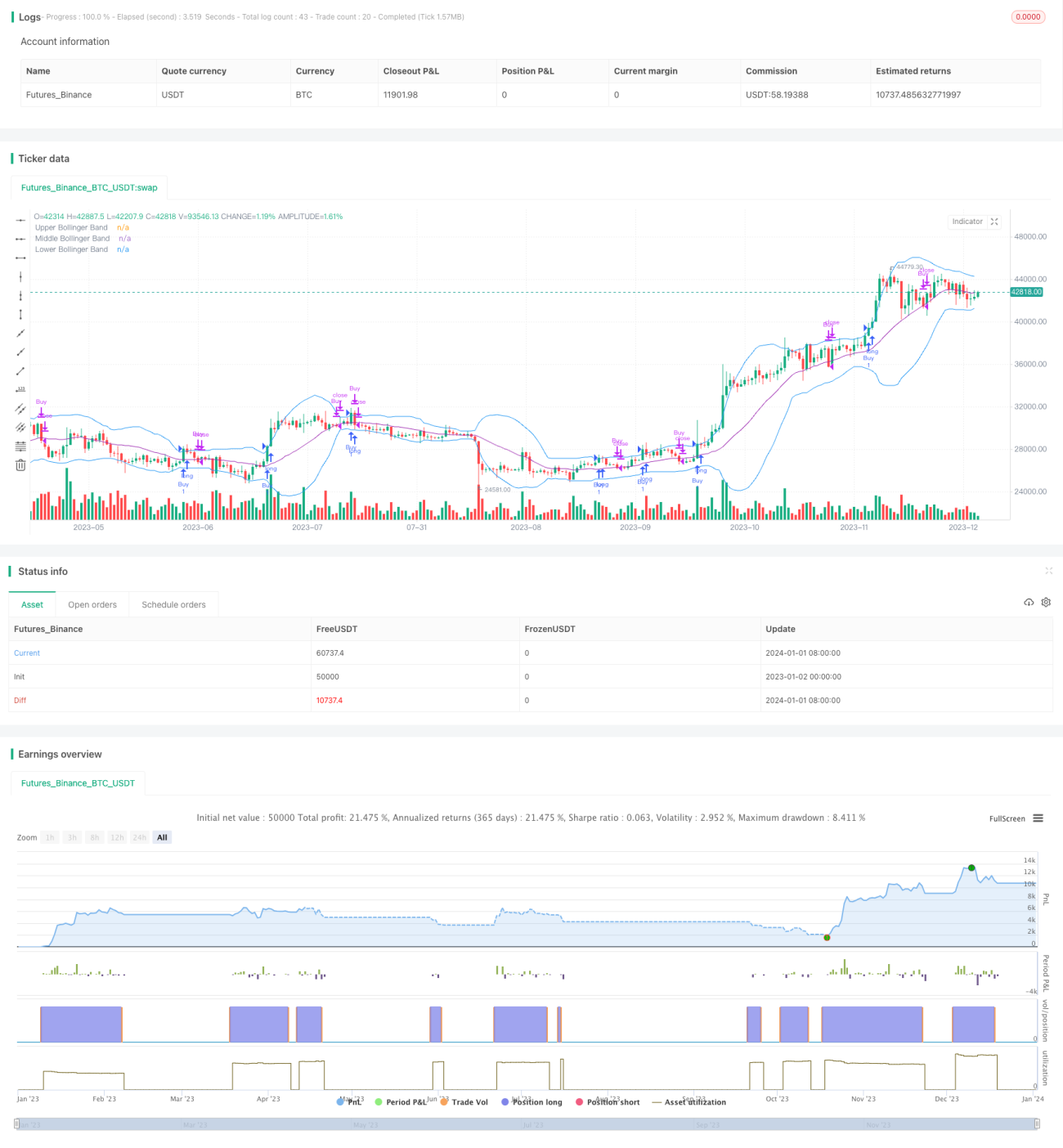Select the parallel channel drawing tool
This screenshot has height=1148, width=1063.
tap(20, 408)
